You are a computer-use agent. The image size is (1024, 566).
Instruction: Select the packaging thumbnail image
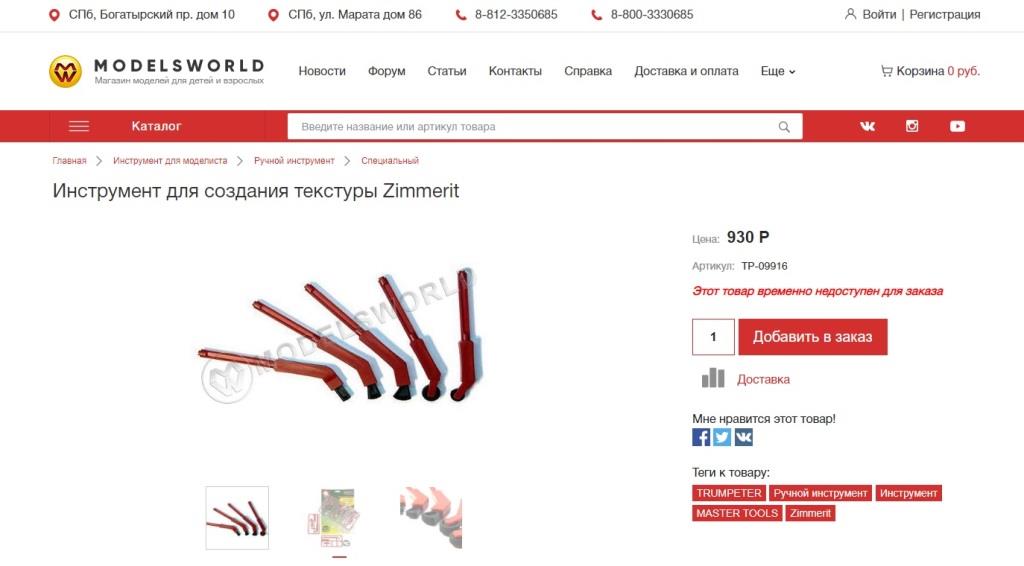pos(333,518)
